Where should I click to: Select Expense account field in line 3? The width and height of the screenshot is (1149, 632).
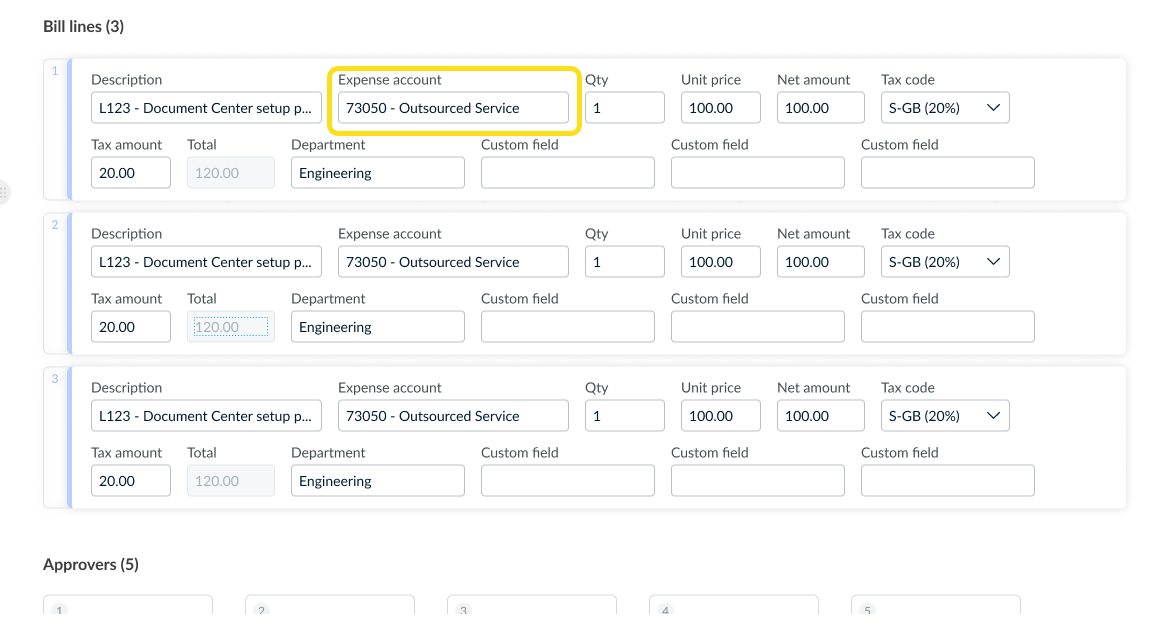coord(453,416)
